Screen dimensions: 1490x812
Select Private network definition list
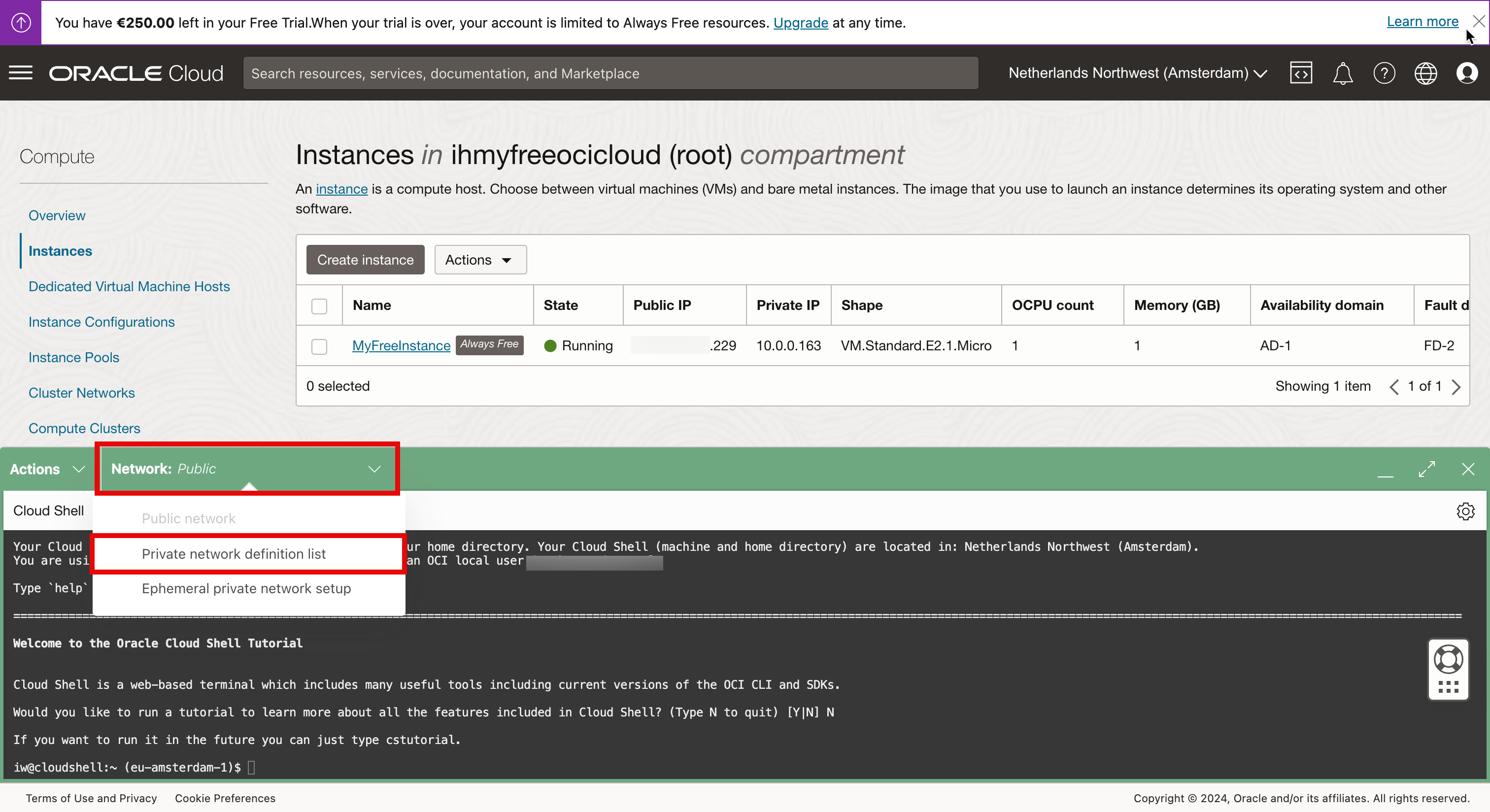234,553
